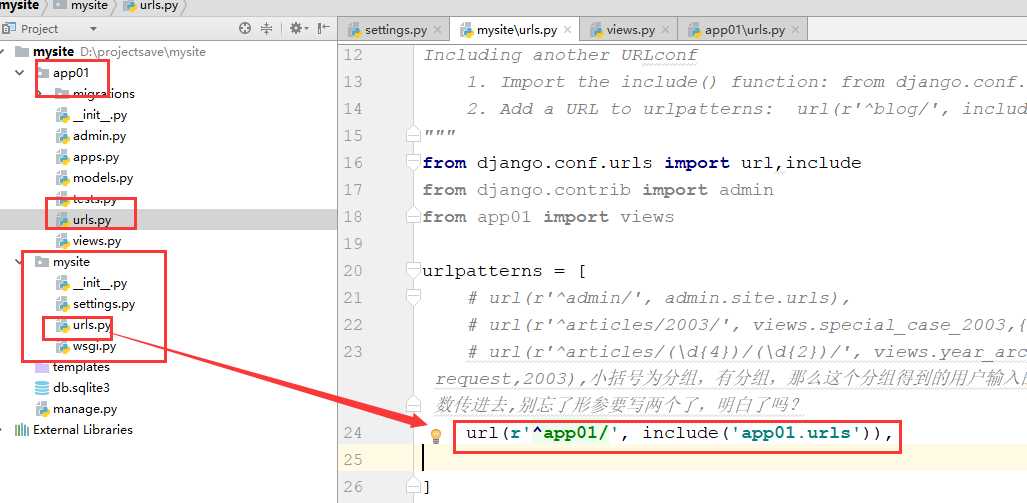This screenshot has width=1027, height=503.
Task: Close the app01\urls.py tab
Action: coord(795,30)
